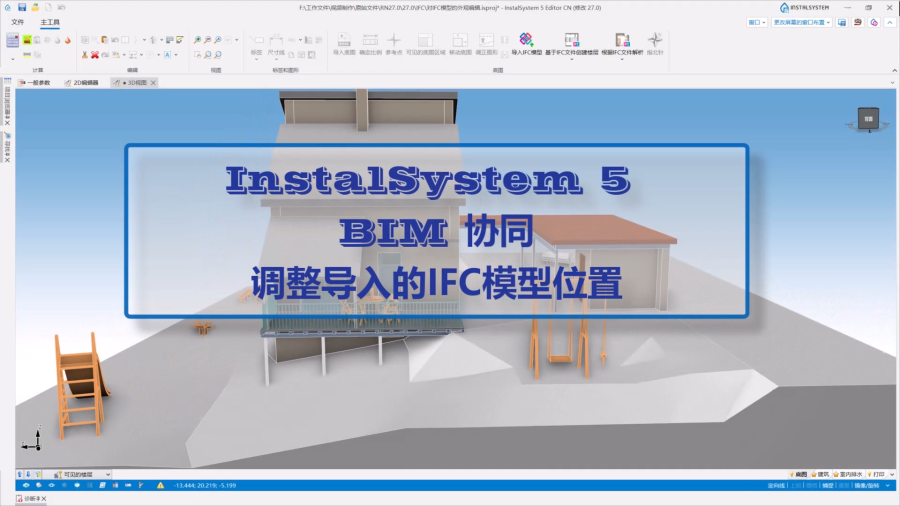The width and height of the screenshot is (900, 506).
Task: Toggle the third eye visibility icon in status bar
Action: 51,485
